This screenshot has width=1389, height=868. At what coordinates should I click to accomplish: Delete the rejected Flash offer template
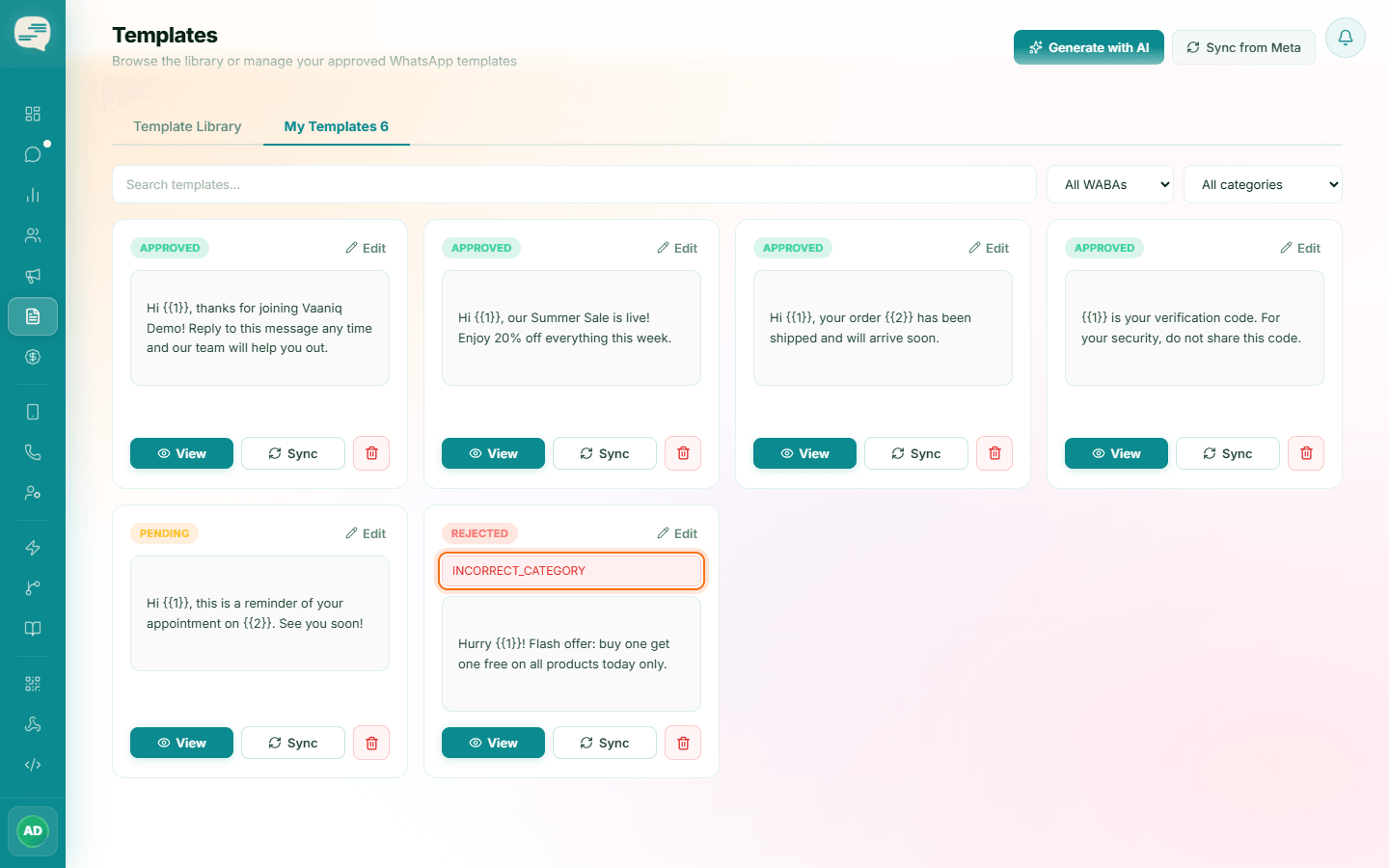[683, 743]
